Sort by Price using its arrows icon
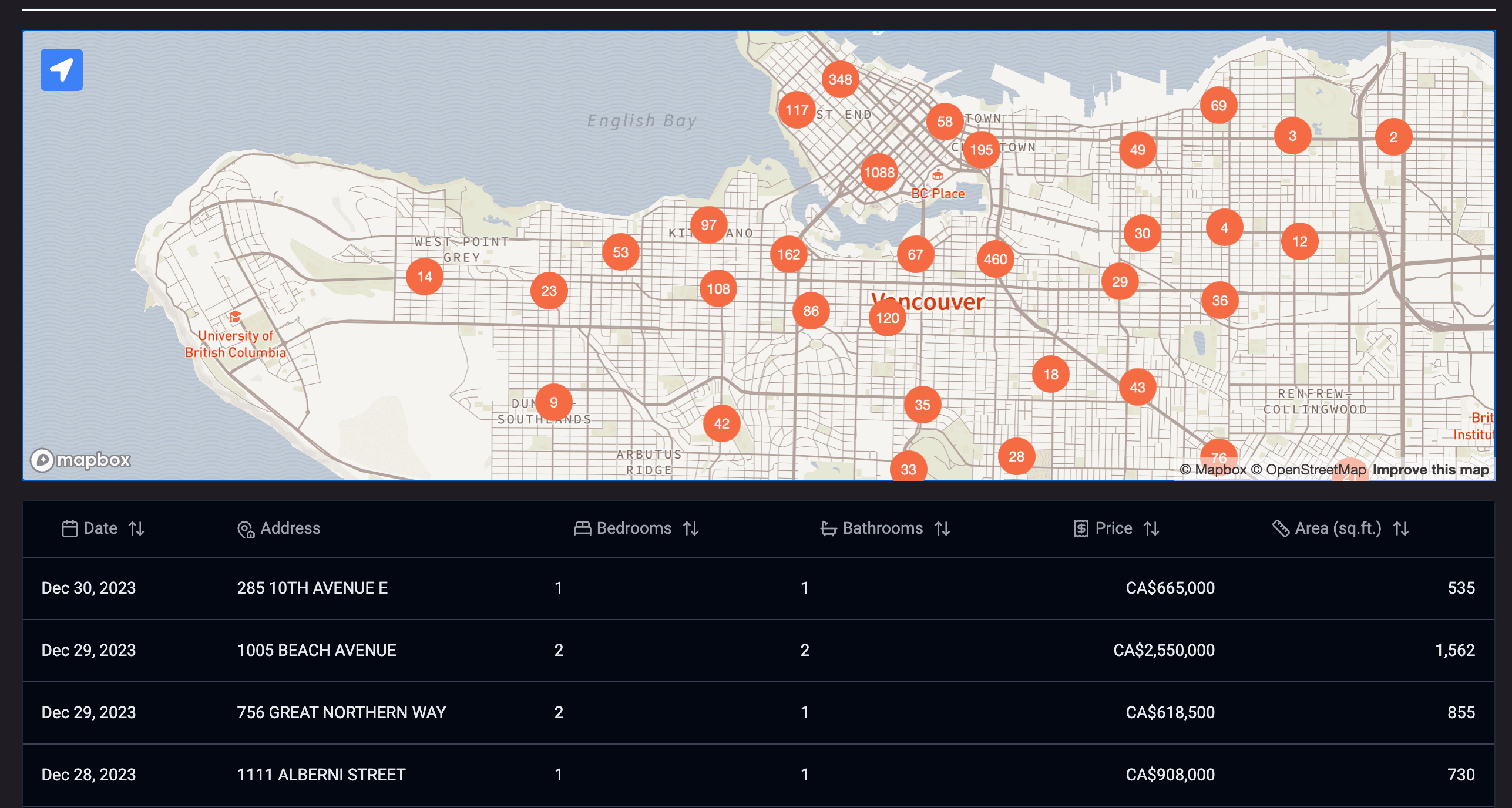This screenshot has width=1512, height=808. pyautogui.click(x=1151, y=528)
